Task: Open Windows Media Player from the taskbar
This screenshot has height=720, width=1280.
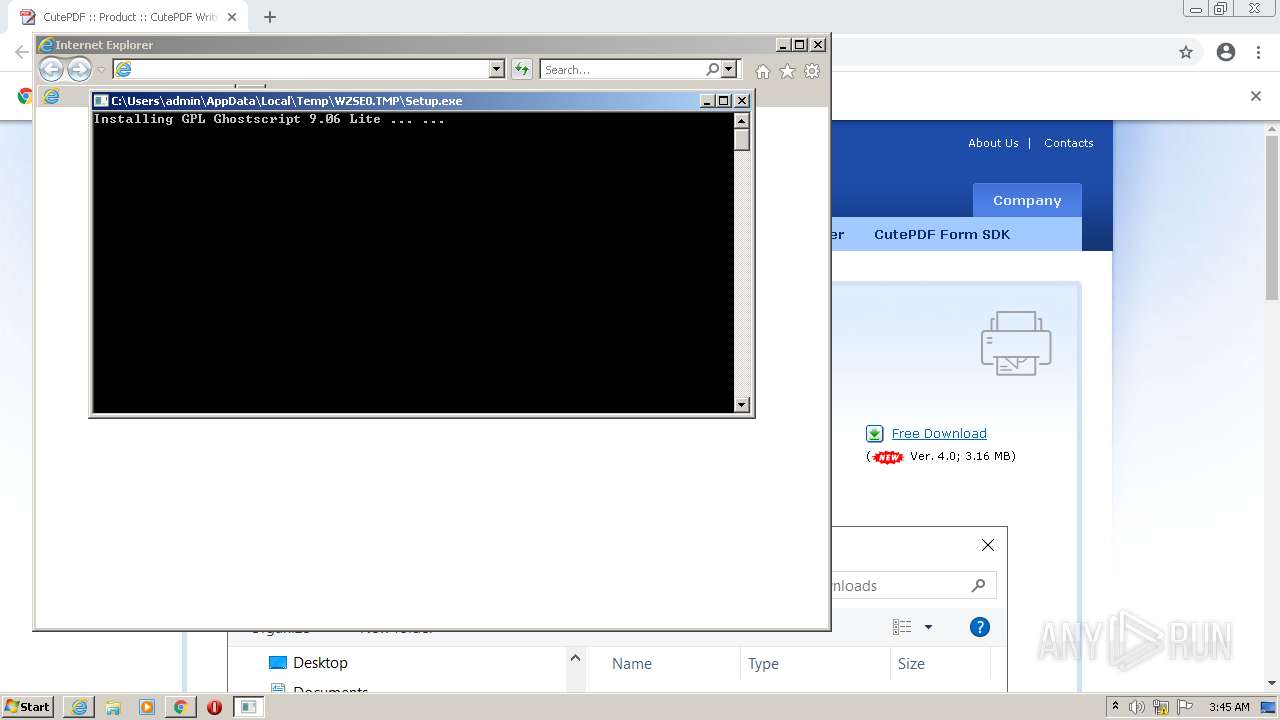Action: [x=147, y=707]
